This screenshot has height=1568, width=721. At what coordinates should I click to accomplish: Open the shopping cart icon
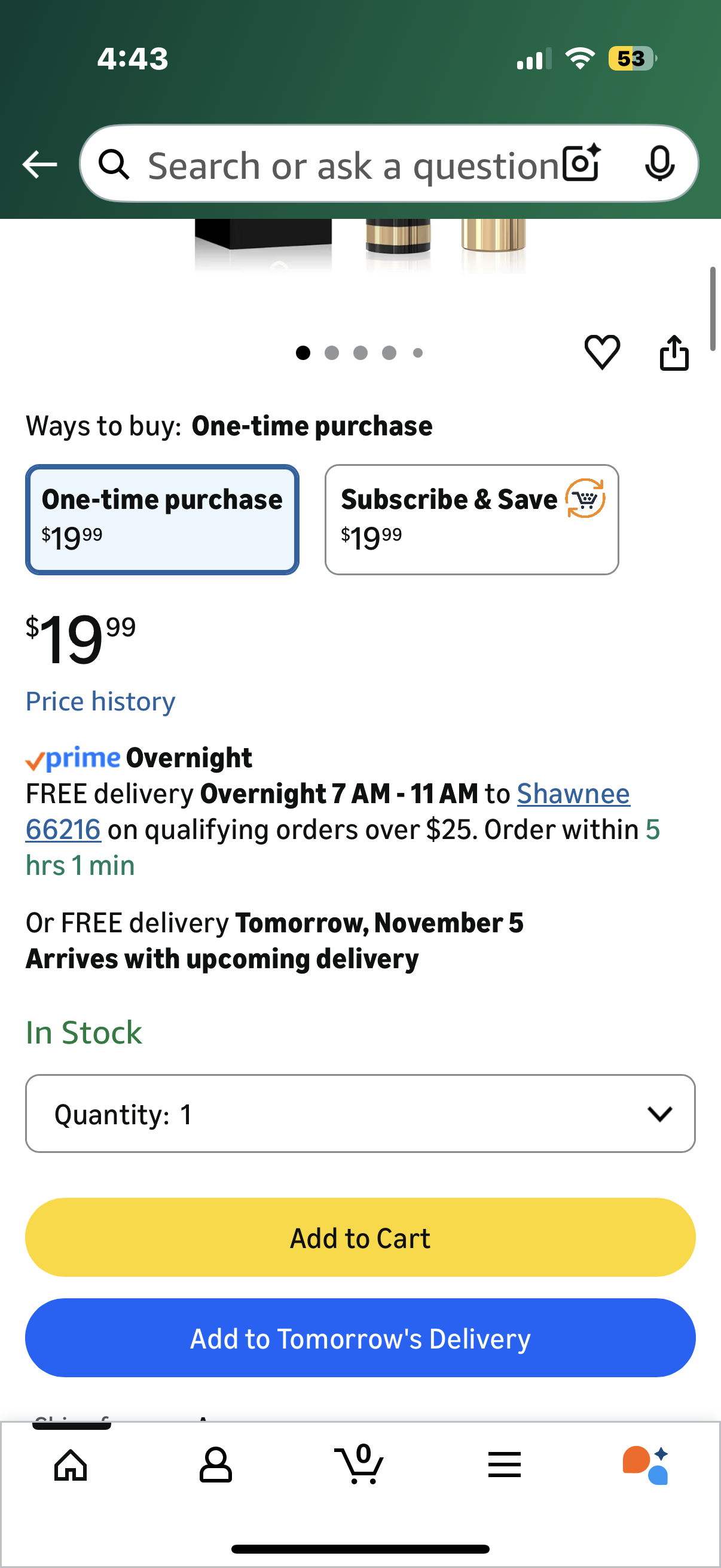coord(359,1464)
